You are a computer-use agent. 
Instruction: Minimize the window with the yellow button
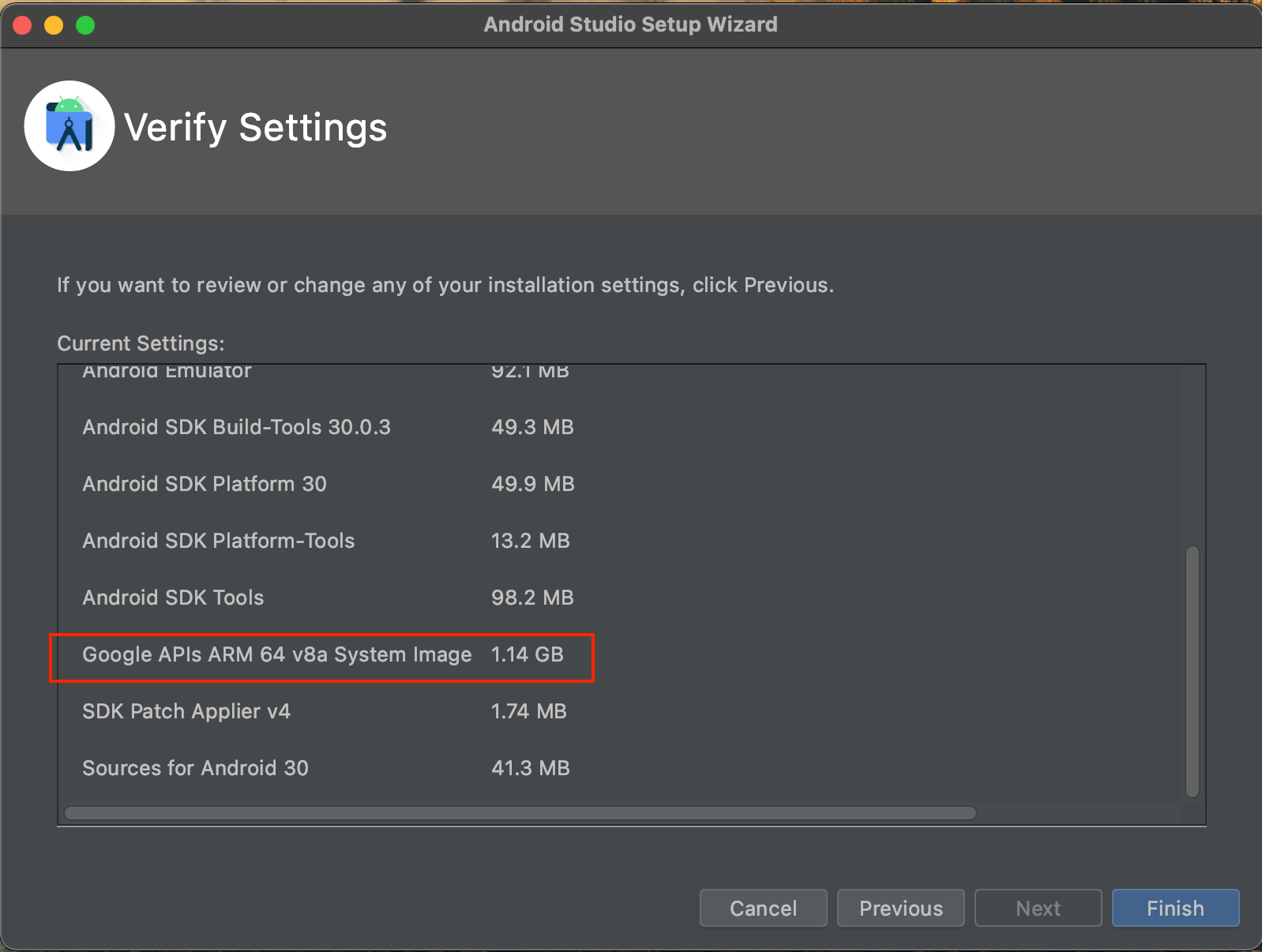[x=54, y=25]
